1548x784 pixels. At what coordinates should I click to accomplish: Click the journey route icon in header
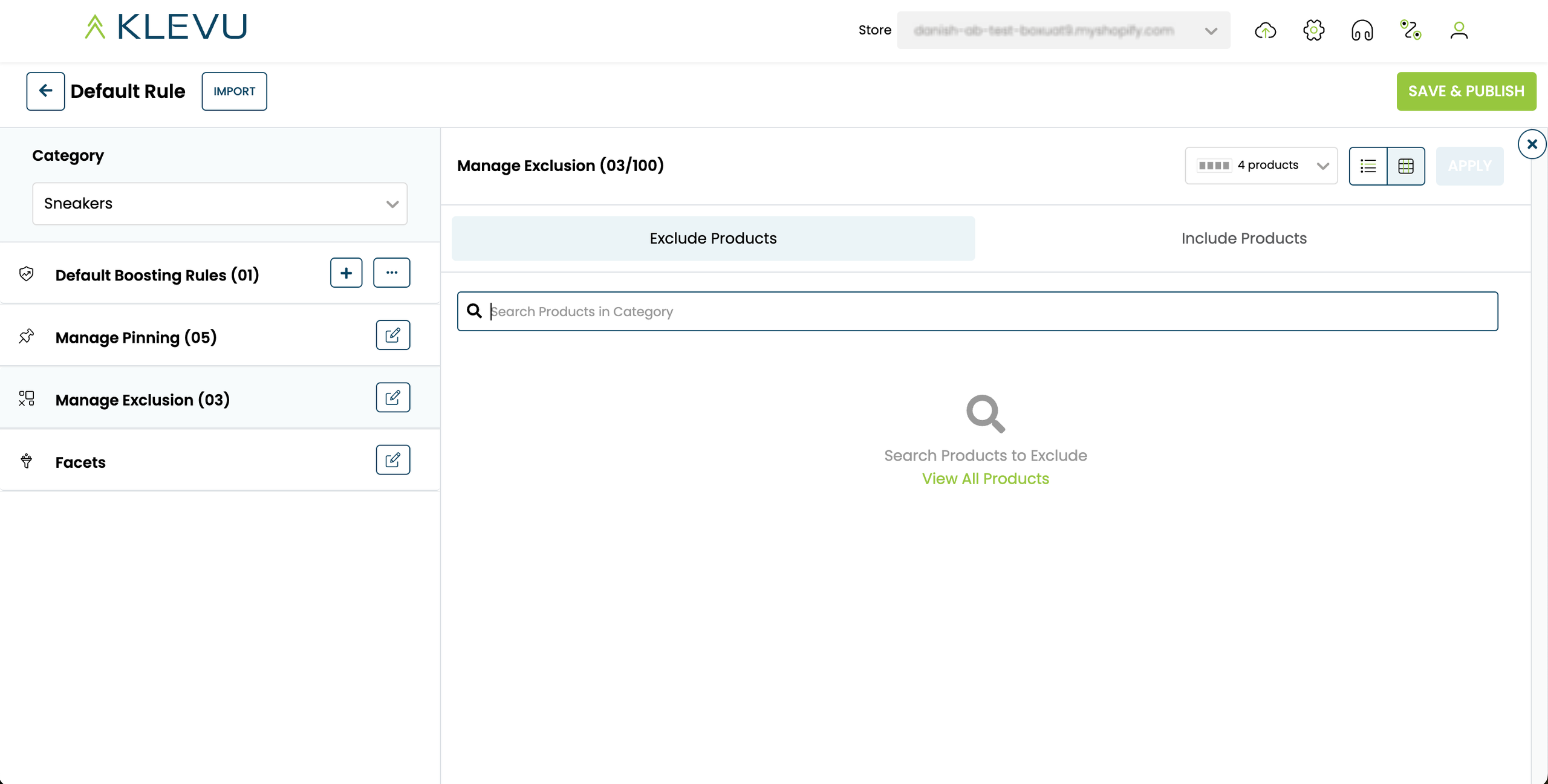click(x=1410, y=30)
